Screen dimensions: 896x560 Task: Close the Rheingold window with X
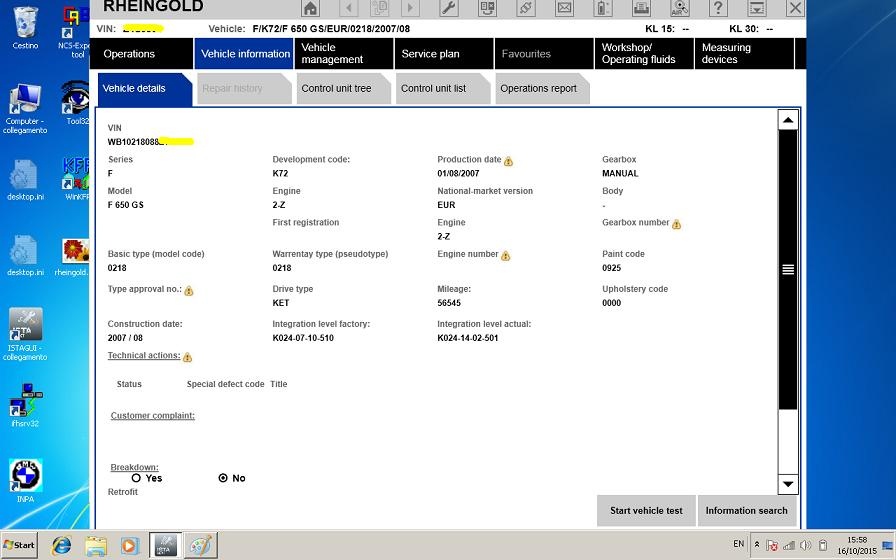[x=795, y=8]
